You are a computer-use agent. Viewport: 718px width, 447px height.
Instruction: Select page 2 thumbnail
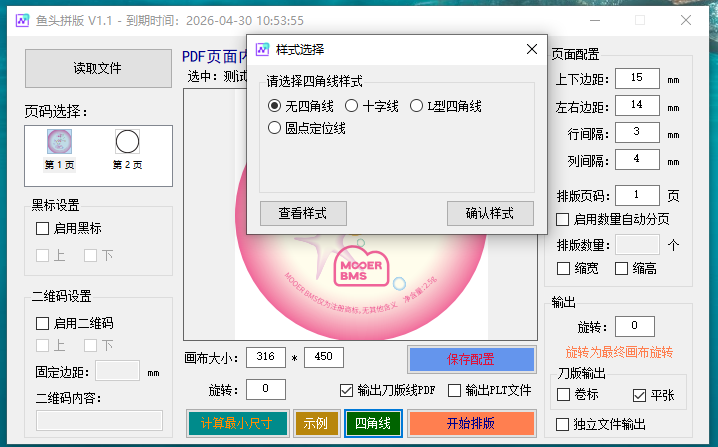[x=126, y=142]
